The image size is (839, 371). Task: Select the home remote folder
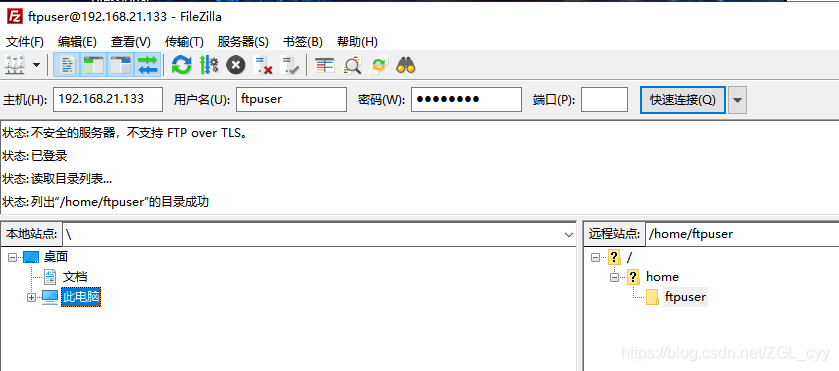662,277
